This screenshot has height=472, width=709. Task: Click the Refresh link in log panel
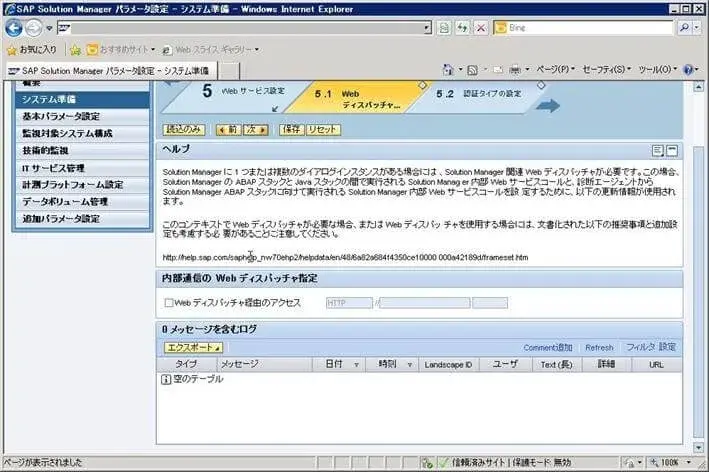click(x=599, y=348)
